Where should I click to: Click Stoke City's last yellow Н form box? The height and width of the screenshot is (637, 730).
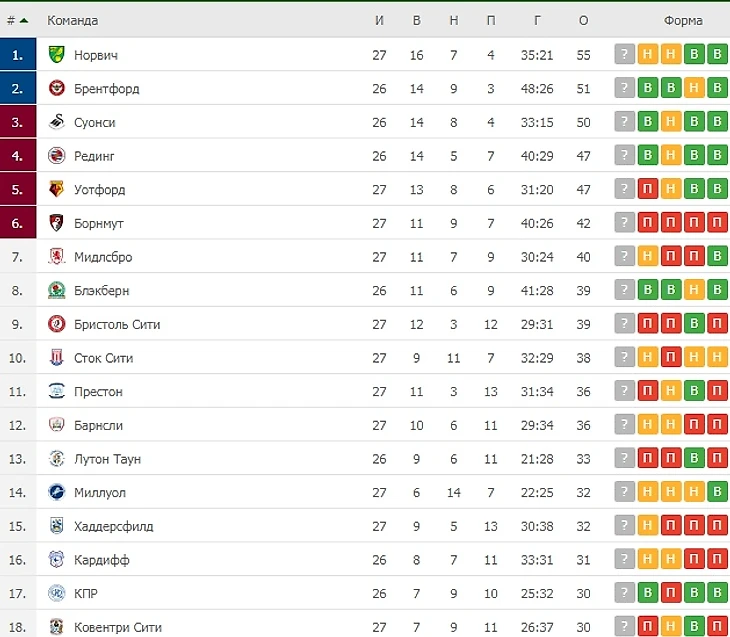pos(717,358)
